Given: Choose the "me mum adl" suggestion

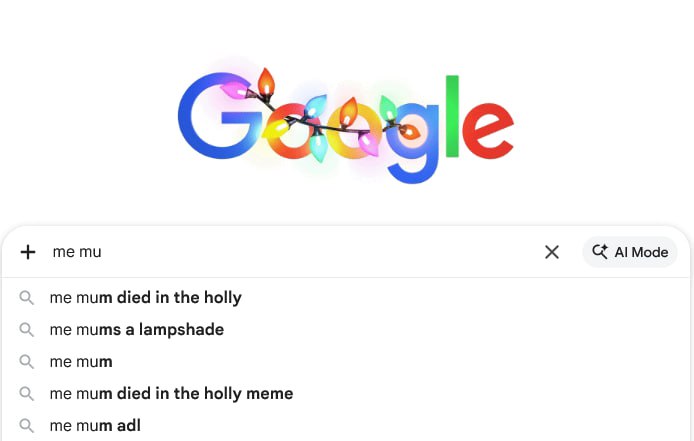Looking at the screenshot, I should coord(95,425).
